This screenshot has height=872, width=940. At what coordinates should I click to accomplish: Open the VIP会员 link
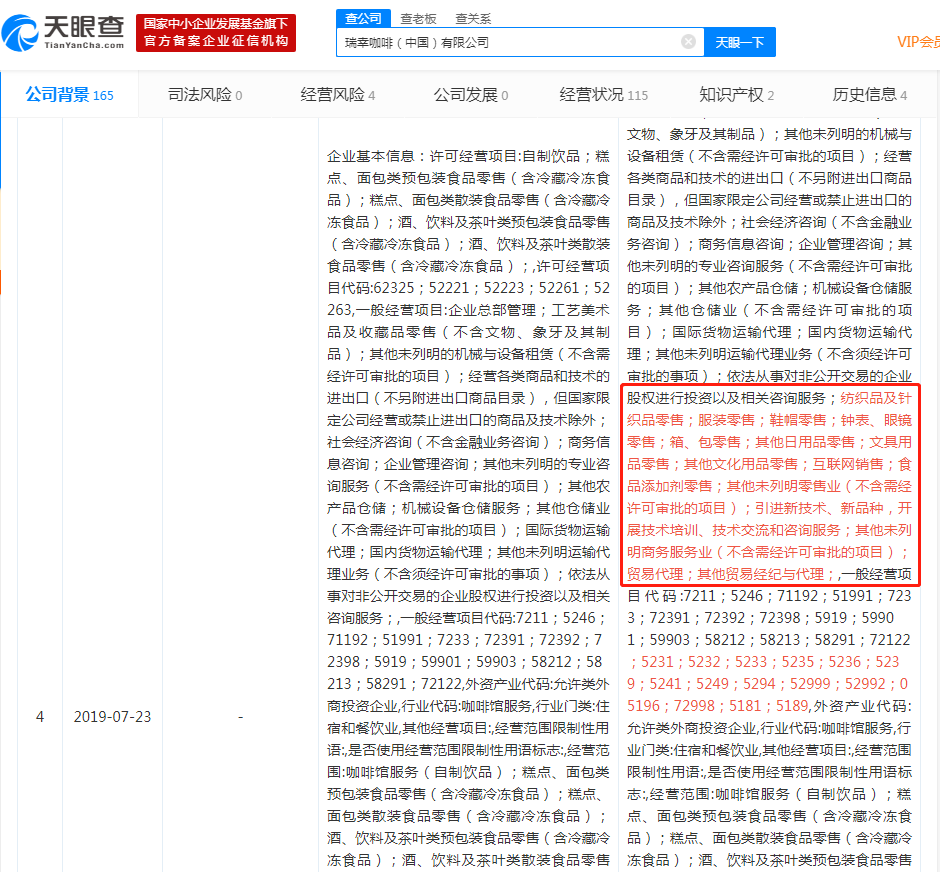918,42
